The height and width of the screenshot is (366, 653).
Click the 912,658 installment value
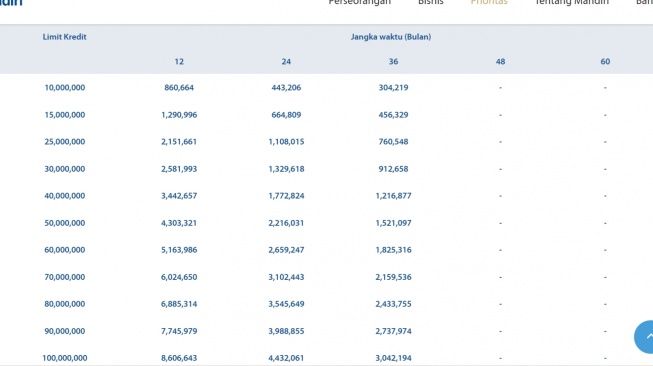394,169
